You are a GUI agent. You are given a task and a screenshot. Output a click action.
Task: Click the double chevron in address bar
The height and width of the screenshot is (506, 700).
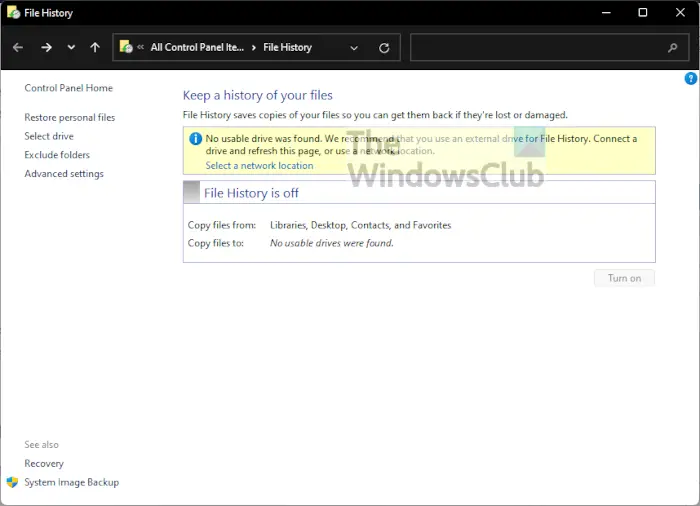(x=141, y=47)
